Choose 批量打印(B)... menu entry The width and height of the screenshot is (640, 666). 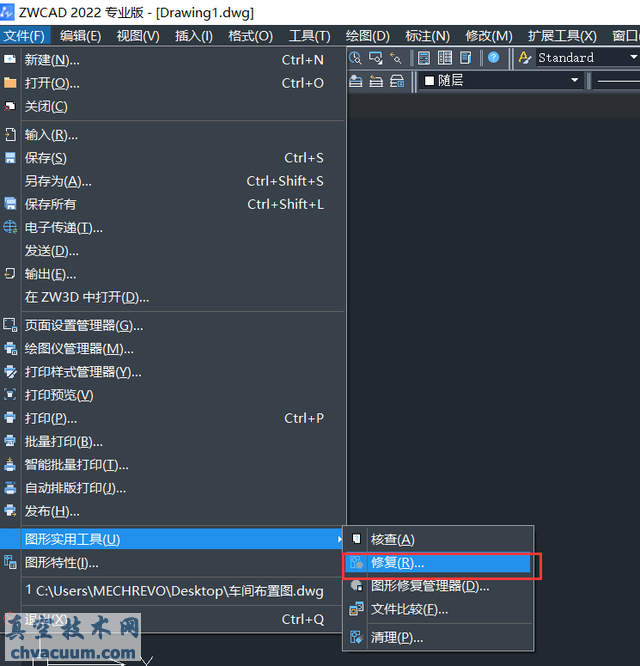[172, 442]
